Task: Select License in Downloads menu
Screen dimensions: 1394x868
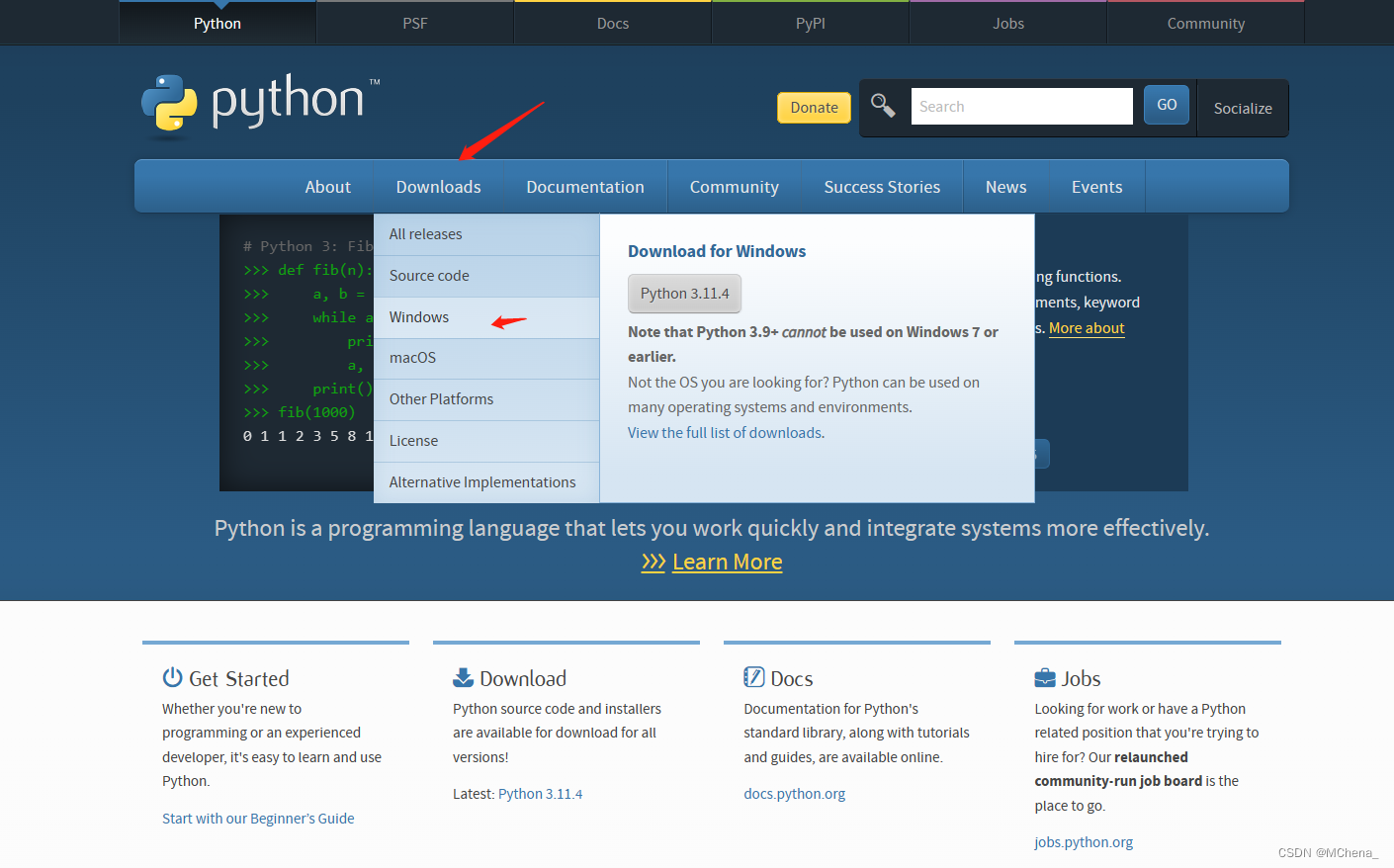Action: [x=486, y=441]
